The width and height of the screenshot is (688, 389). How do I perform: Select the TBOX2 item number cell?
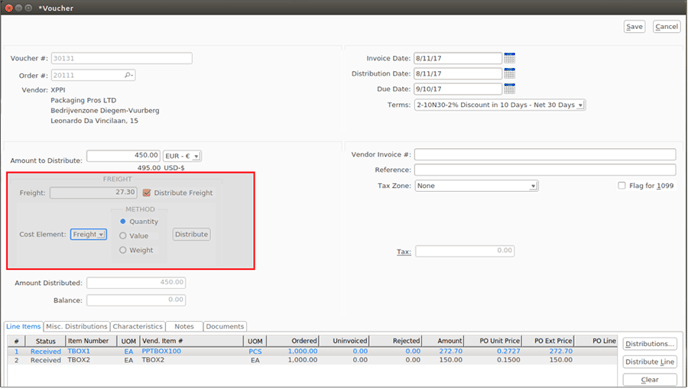pos(79,360)
